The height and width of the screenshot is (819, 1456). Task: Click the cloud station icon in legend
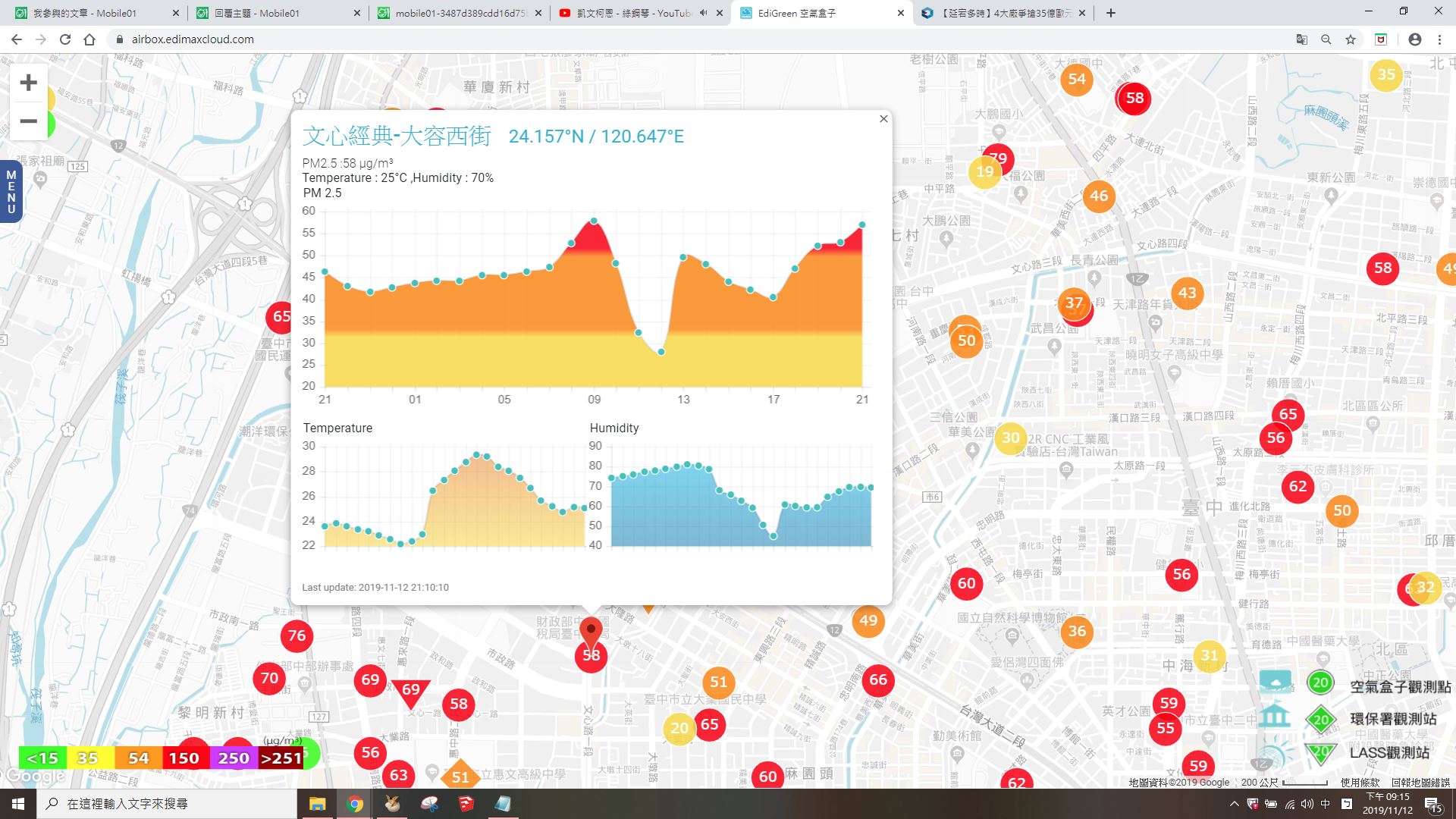[x=1275, y=682]
